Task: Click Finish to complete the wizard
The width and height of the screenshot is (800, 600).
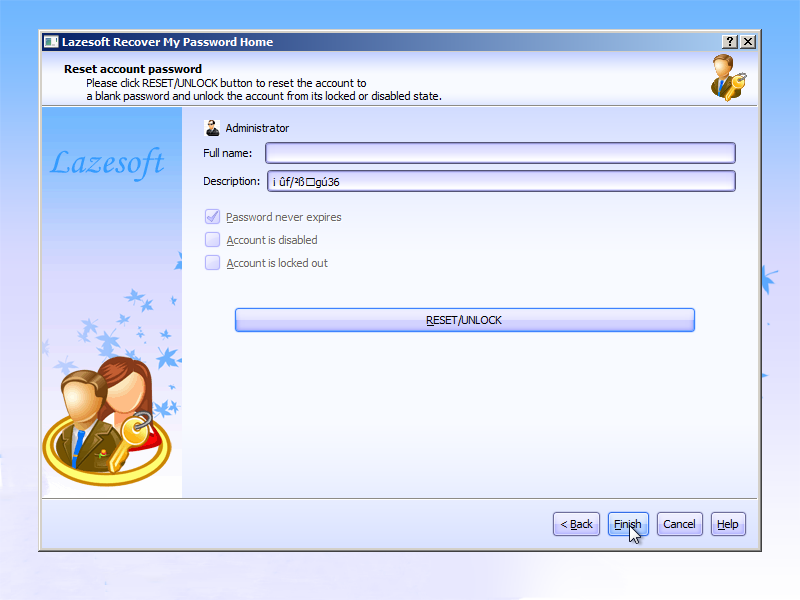Action: click(628, 524)
